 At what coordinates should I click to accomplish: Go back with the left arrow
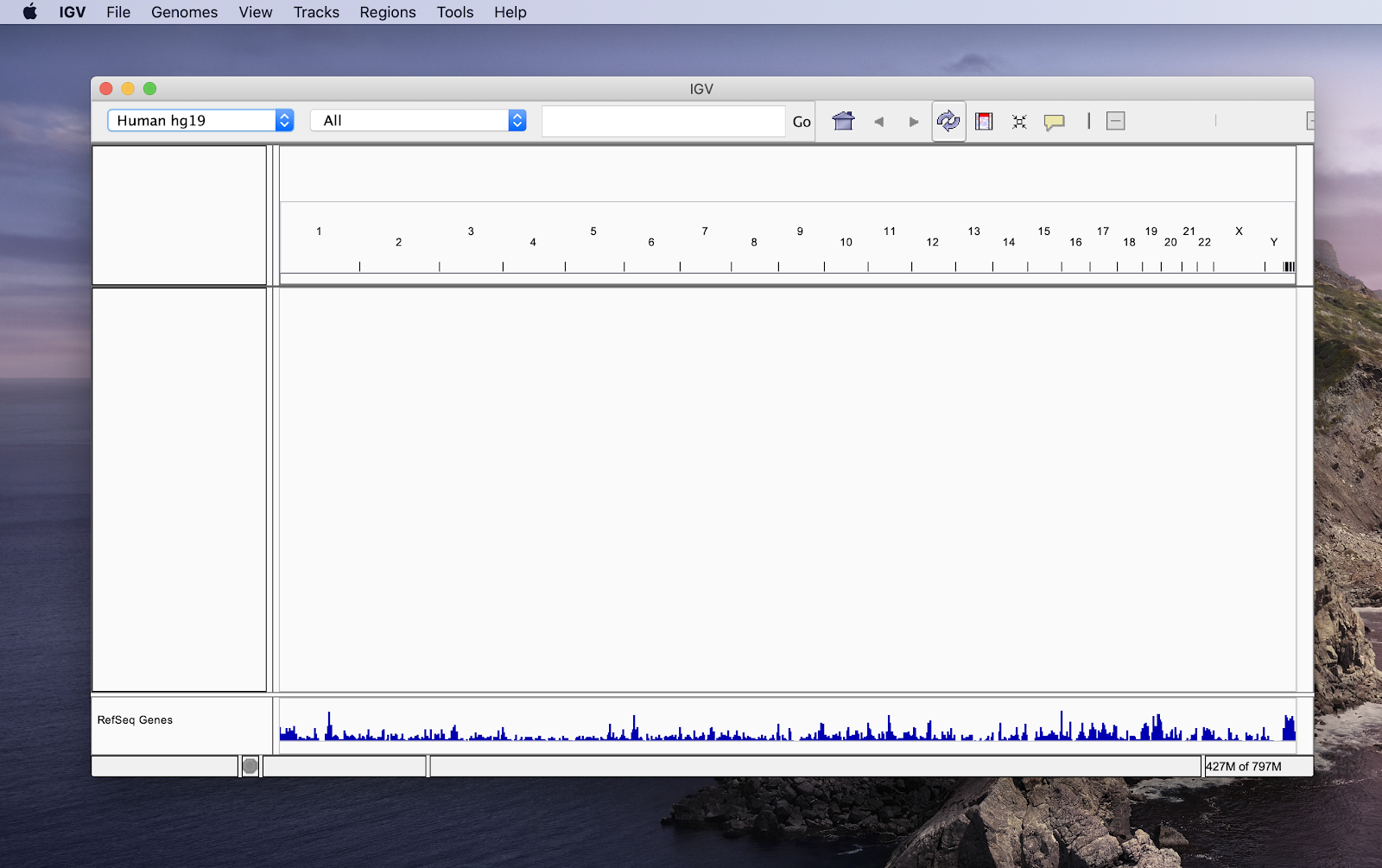tap(878, 122)
